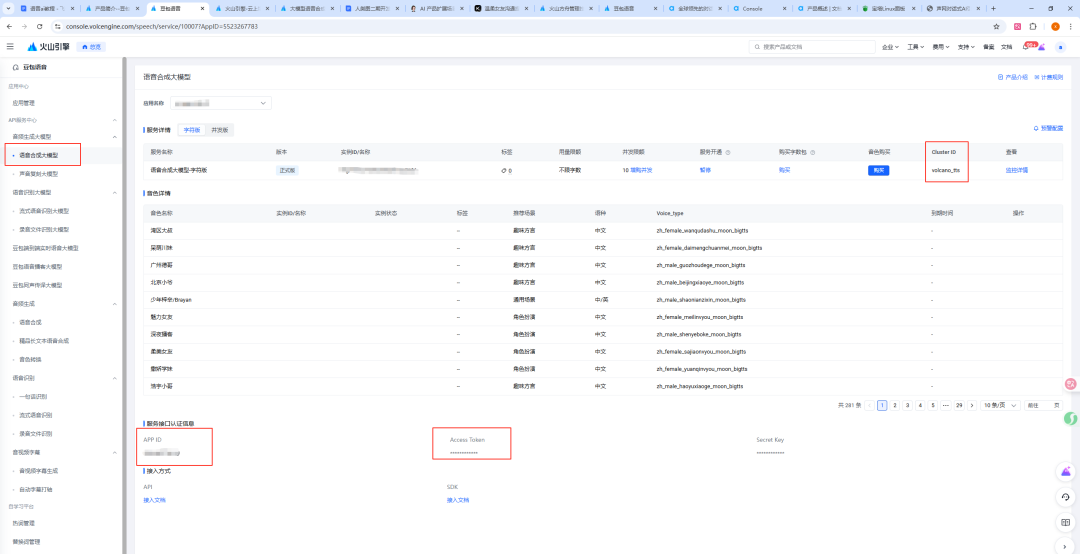Open the user account avatar in header

(1061, 47)
